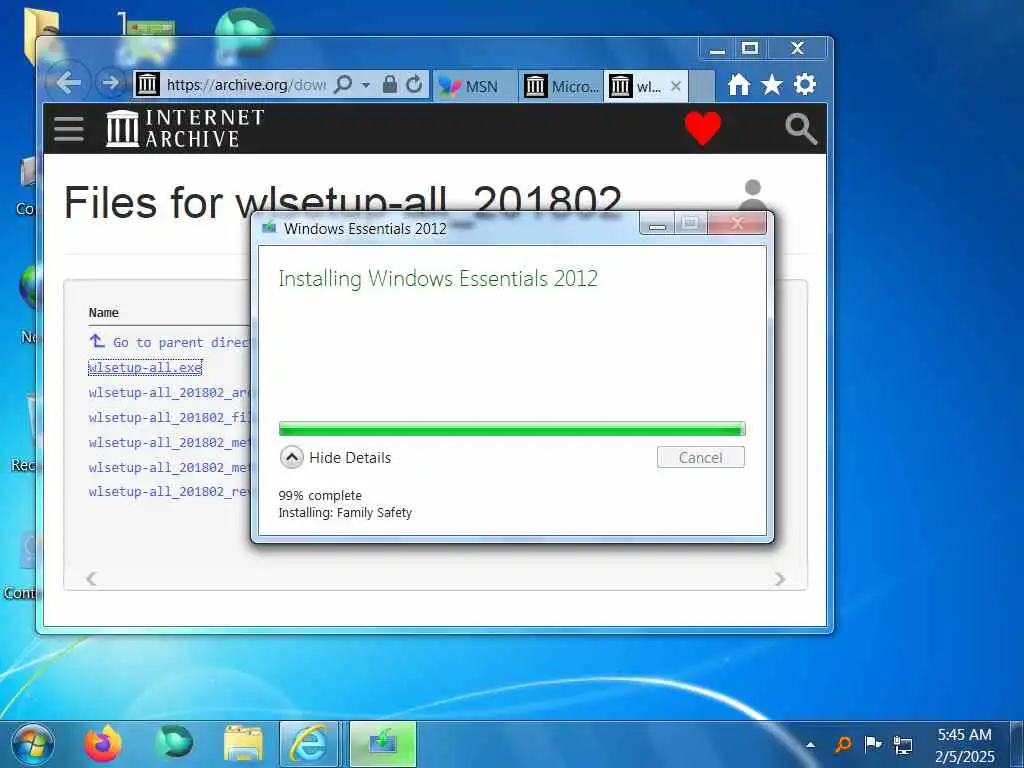This screenshot has height=768, width=1024.
Task: Open File Explorer folder in taskbar
Action: (x=243, y=744)
